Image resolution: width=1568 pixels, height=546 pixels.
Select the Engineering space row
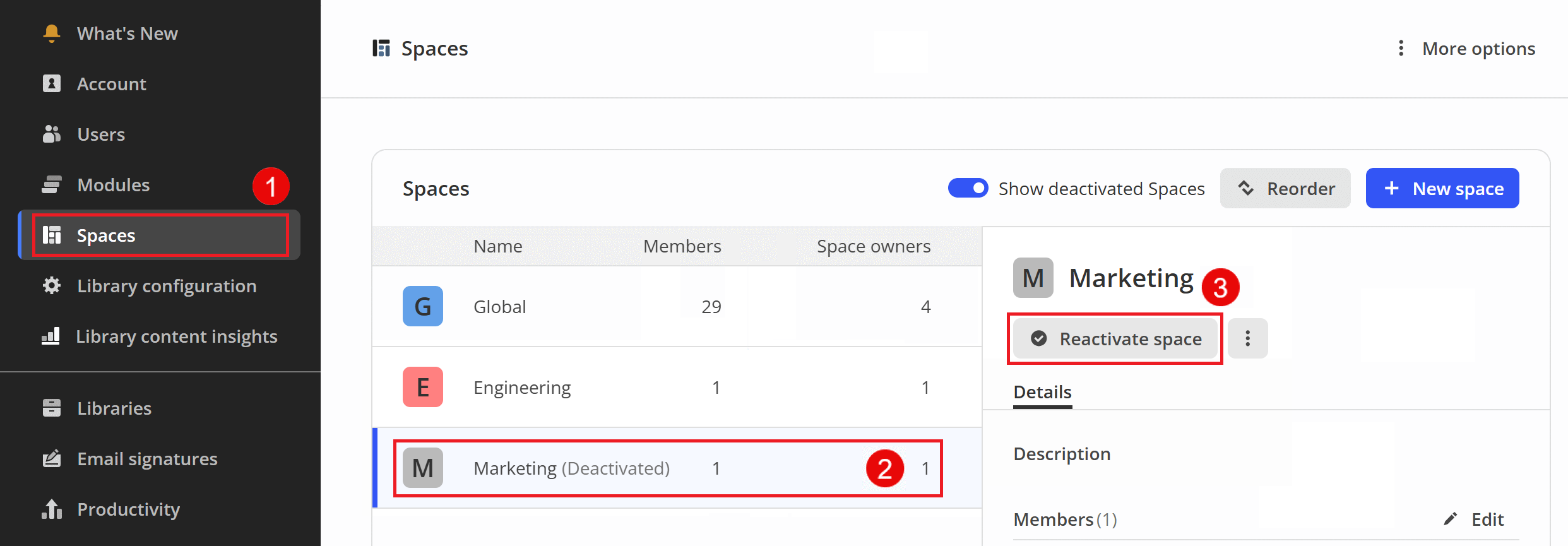(677, 387)
